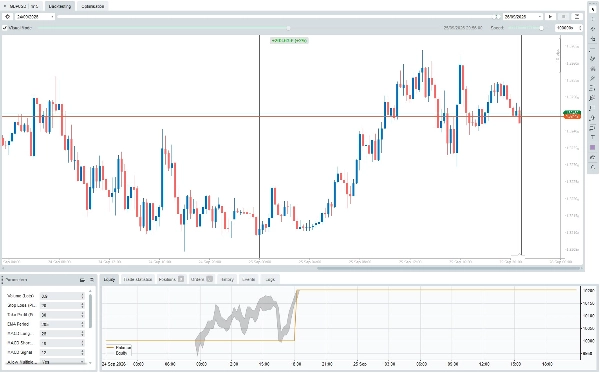Switch to the Backtesting tab
This screenshot has height=373, width=600.
(x=60, y=6)
